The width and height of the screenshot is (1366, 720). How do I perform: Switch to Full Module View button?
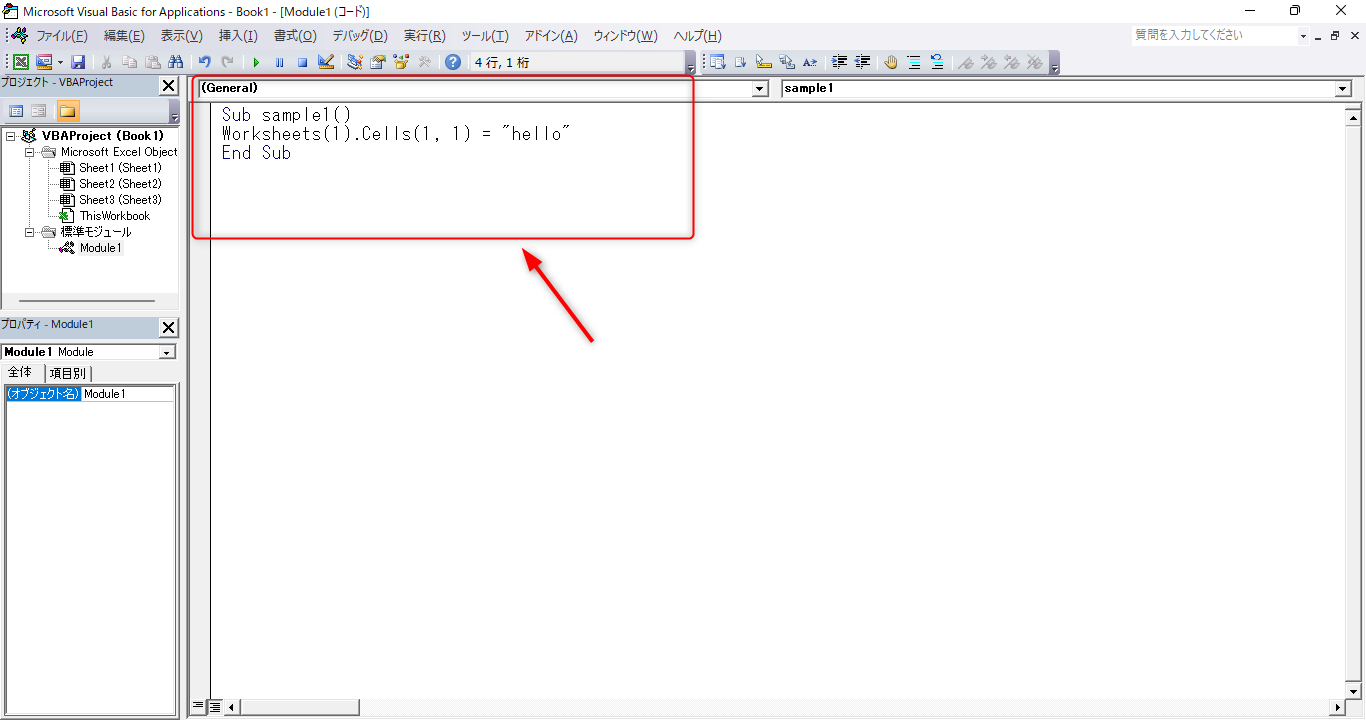214,707
